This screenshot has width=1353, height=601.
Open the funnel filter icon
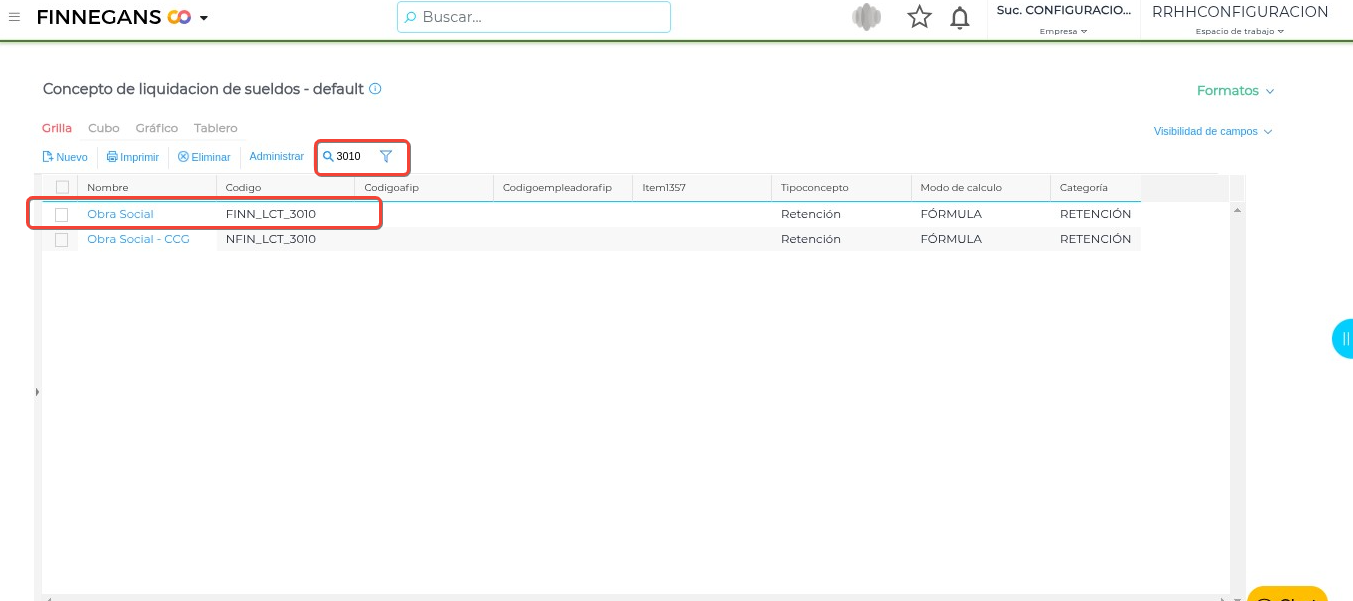click(x=386, y=156)
